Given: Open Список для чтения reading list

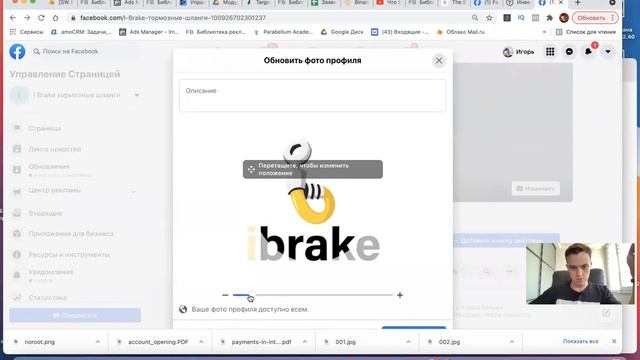Looking at the screenshot, I should (586, 32).
